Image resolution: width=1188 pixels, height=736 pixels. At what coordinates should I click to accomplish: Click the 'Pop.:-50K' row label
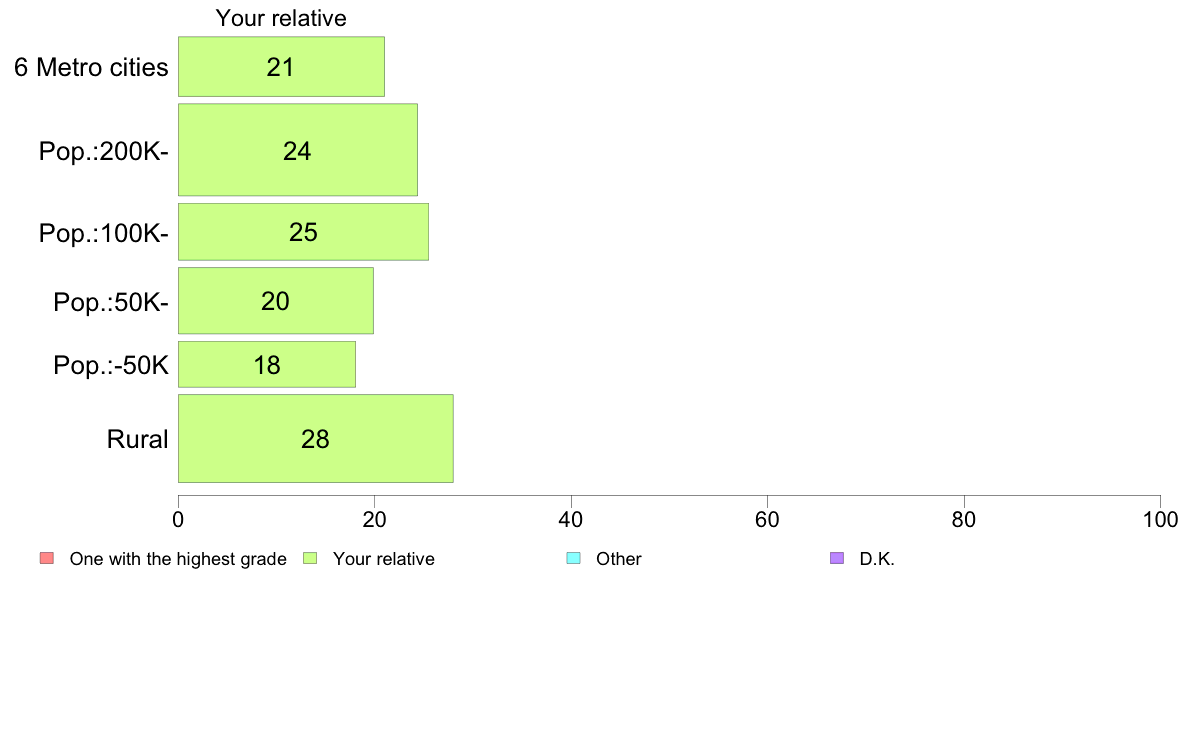click(x=111, y=365)
